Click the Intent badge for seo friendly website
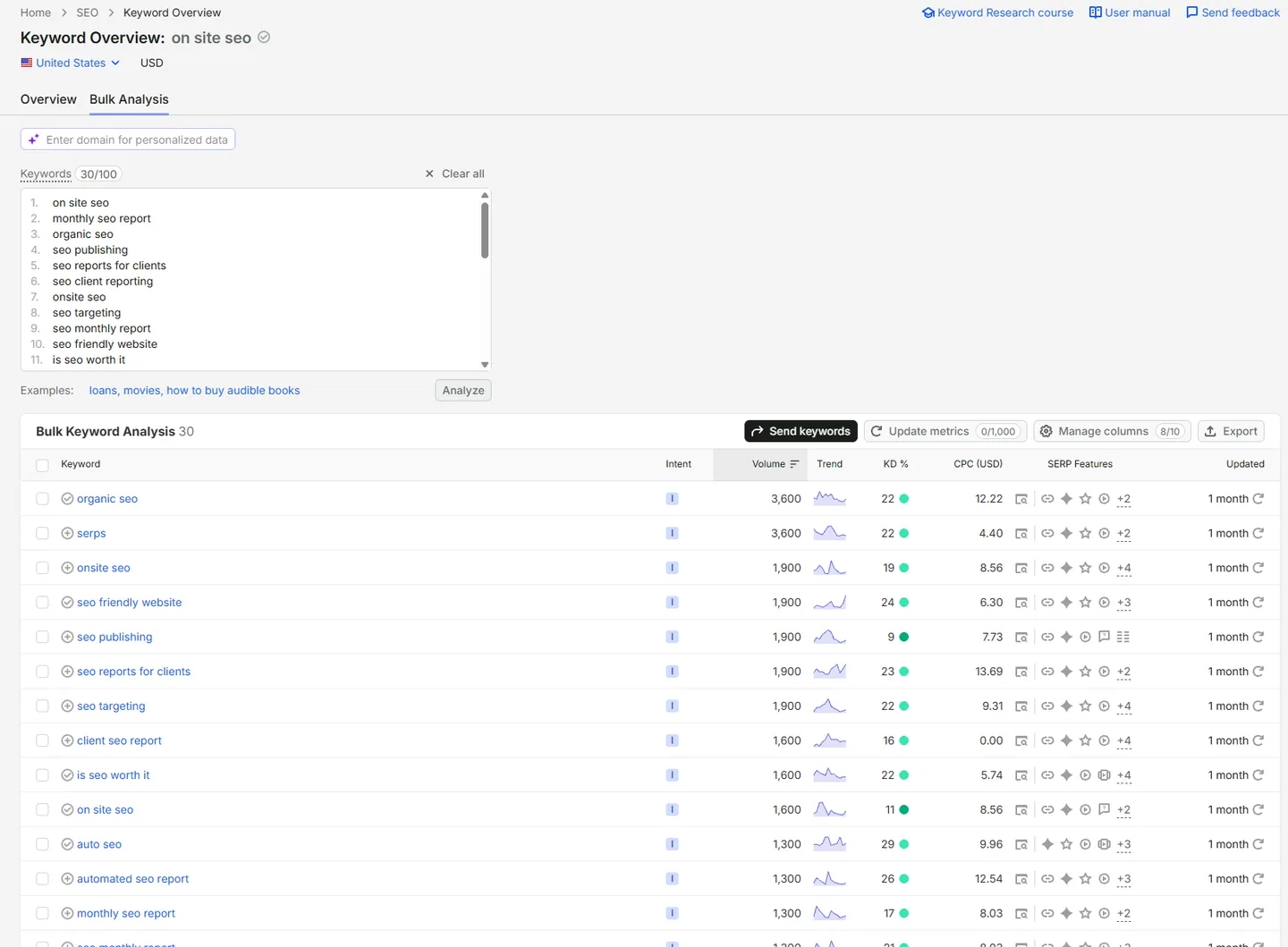Screen dimensions: 1288x947 [x=672, y=603]
